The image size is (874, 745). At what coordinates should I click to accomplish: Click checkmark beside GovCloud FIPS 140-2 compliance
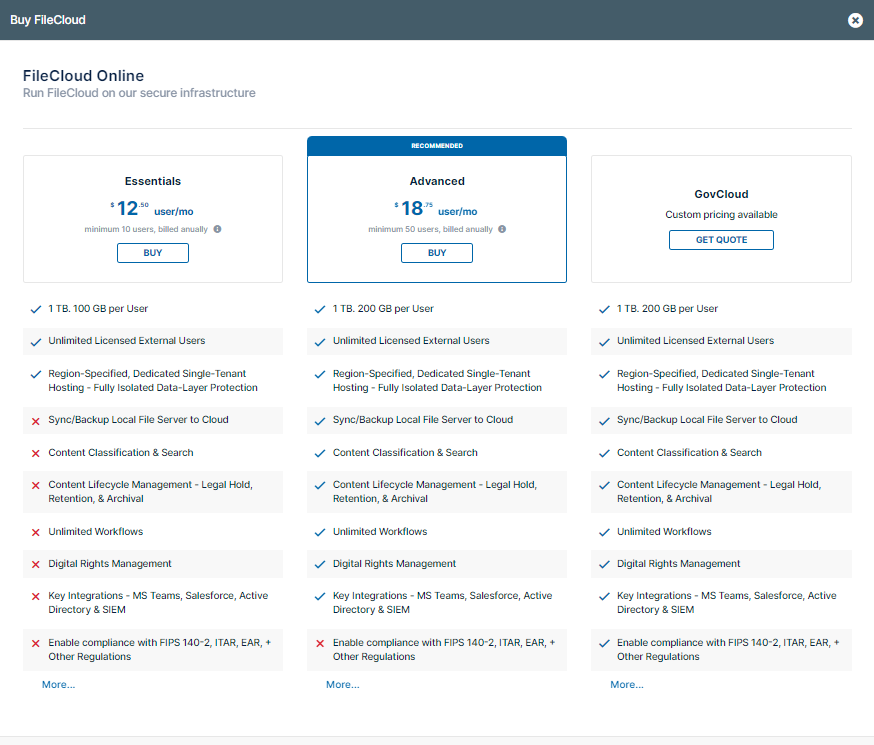click(x=604, y=644)
